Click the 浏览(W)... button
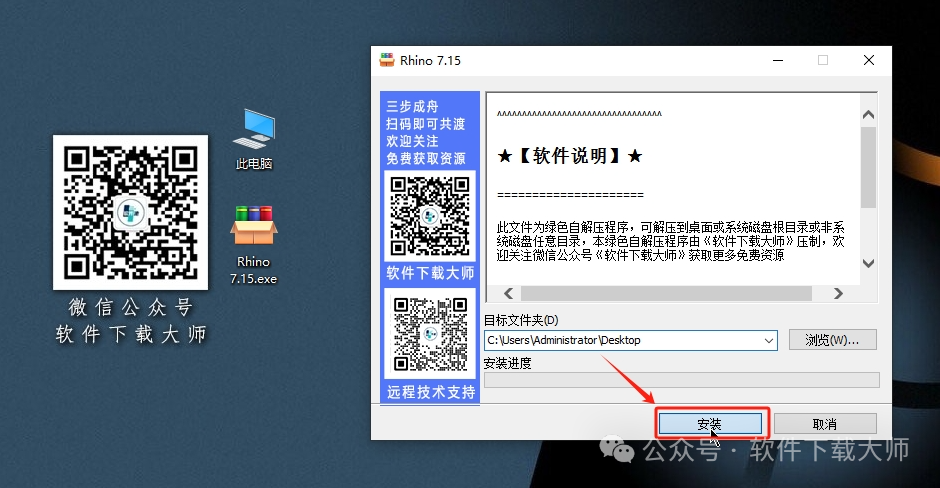The width and height of the screenshot is (940, 488). click(x=833, y=340)
